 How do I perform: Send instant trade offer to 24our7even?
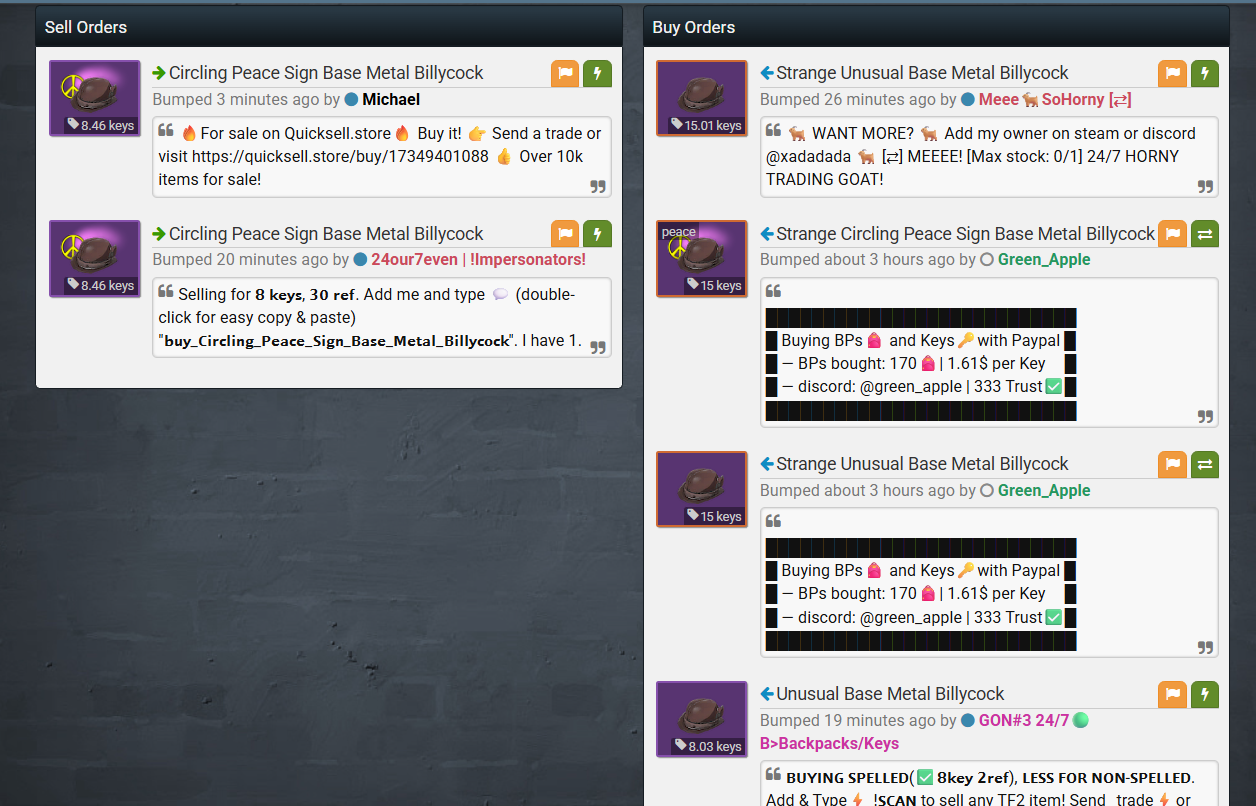597,234
